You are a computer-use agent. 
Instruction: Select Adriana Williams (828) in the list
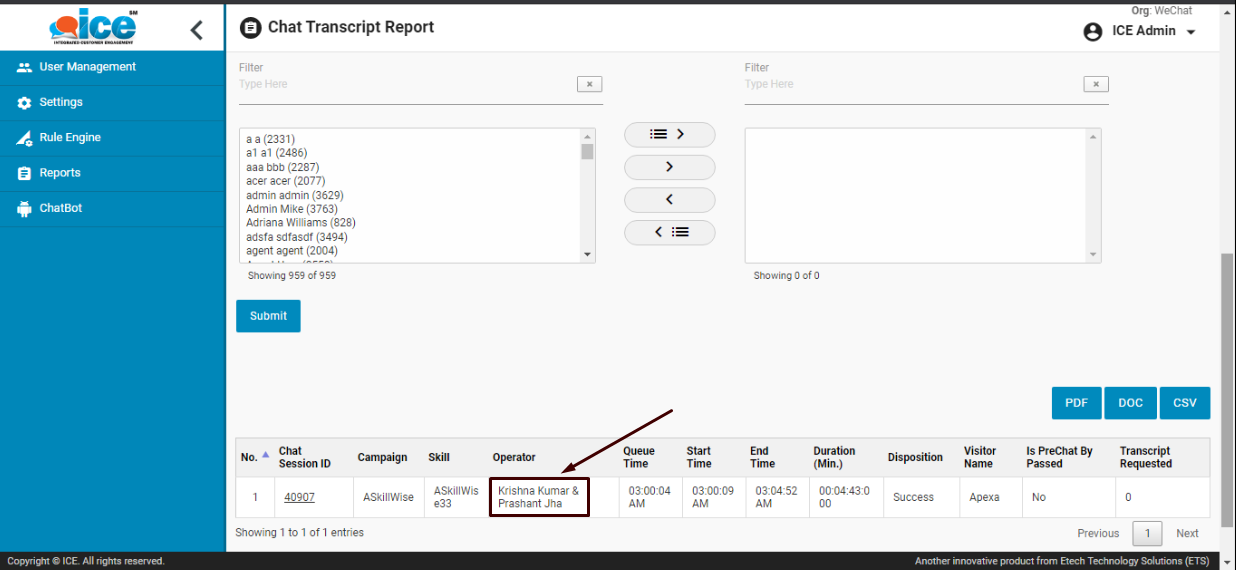tap(300, 223)
